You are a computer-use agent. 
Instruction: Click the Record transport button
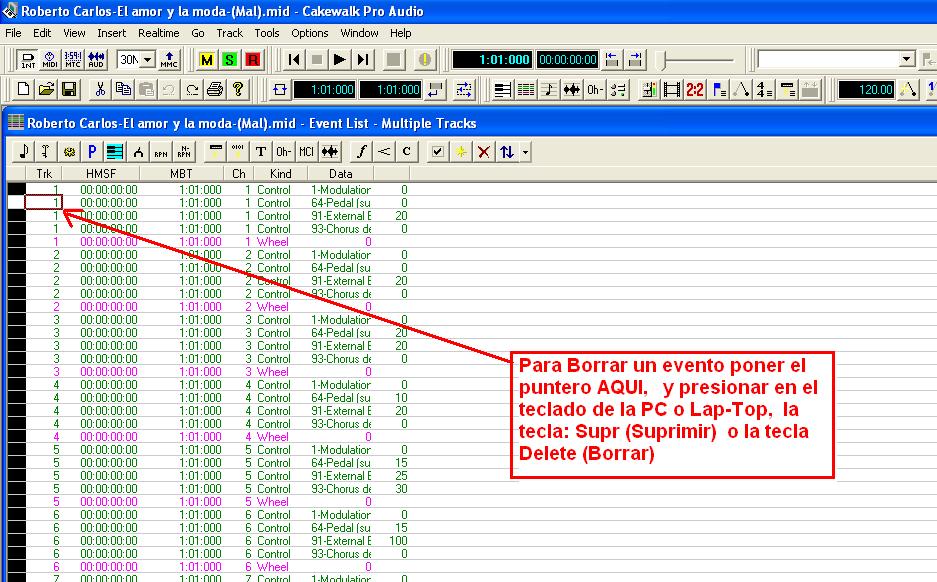point(393,59)
